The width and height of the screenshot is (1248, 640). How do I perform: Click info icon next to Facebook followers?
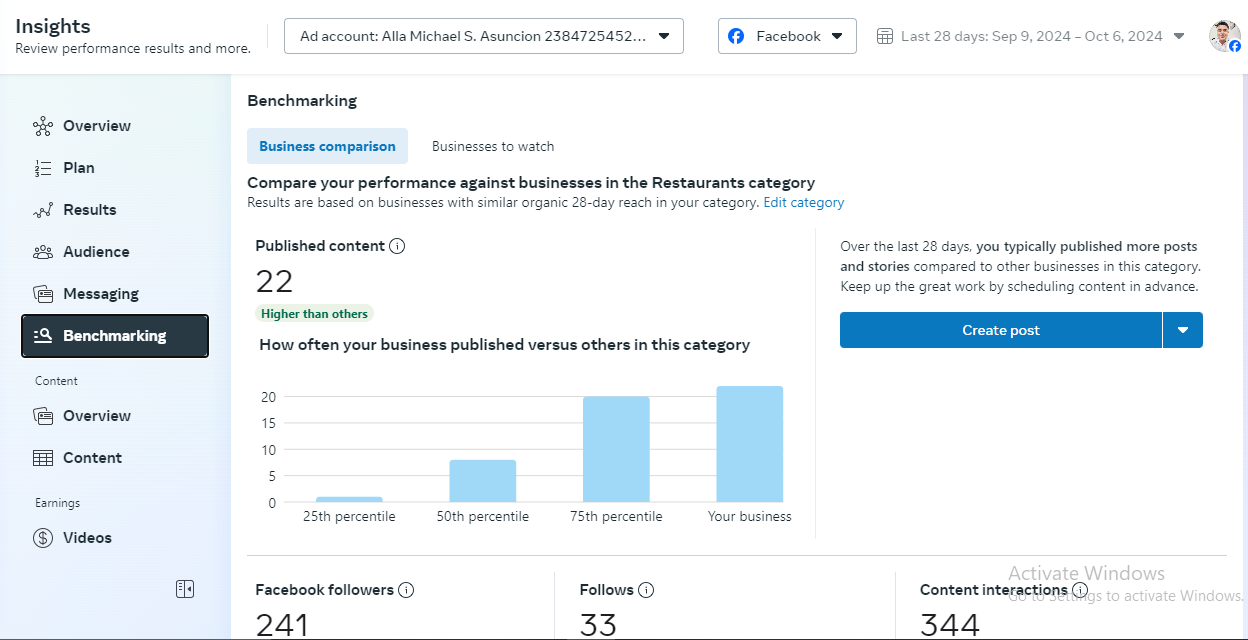pos(406,590)
